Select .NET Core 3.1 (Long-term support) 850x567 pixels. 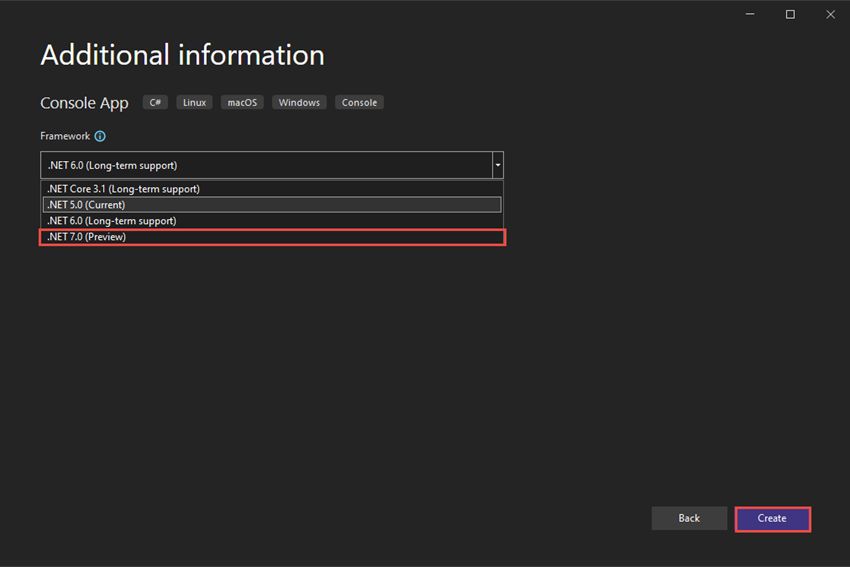(272, 189)
